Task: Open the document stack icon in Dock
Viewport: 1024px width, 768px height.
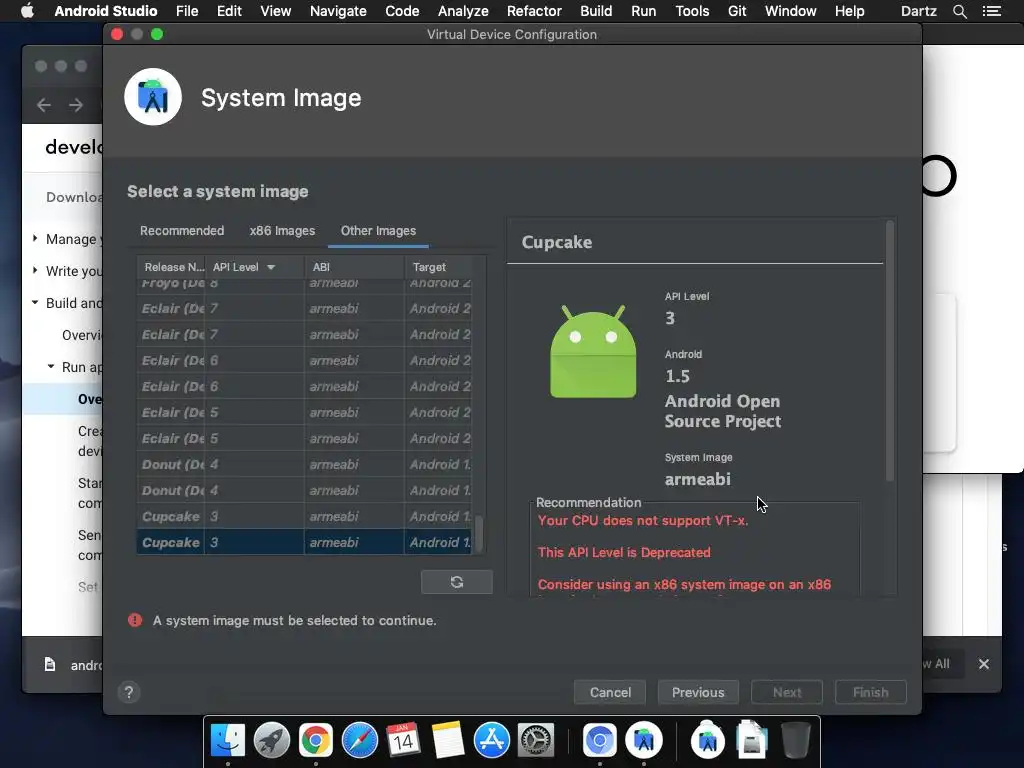Action: pyautogui.click(x=752, y=741)
